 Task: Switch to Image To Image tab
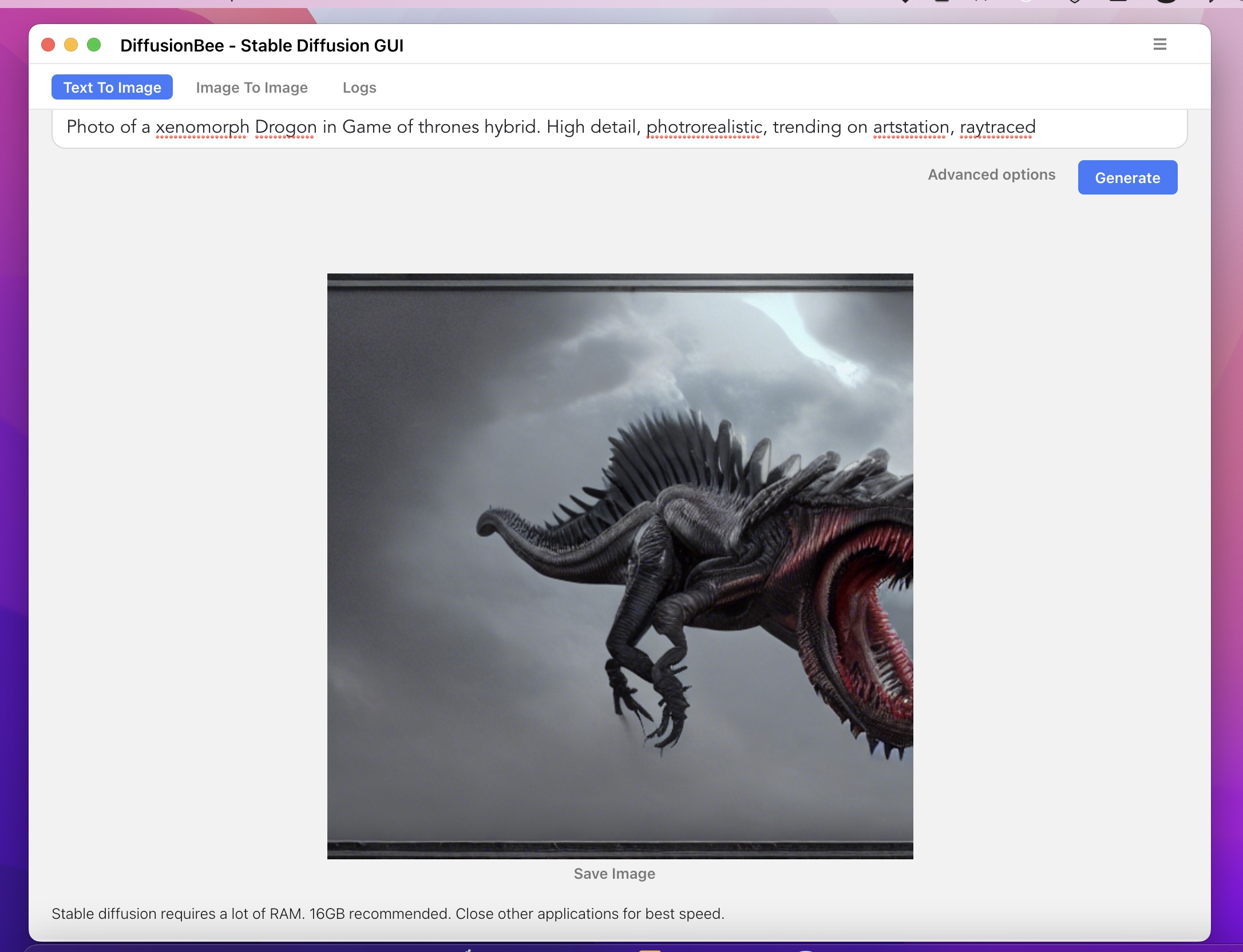tap(252, 87)
